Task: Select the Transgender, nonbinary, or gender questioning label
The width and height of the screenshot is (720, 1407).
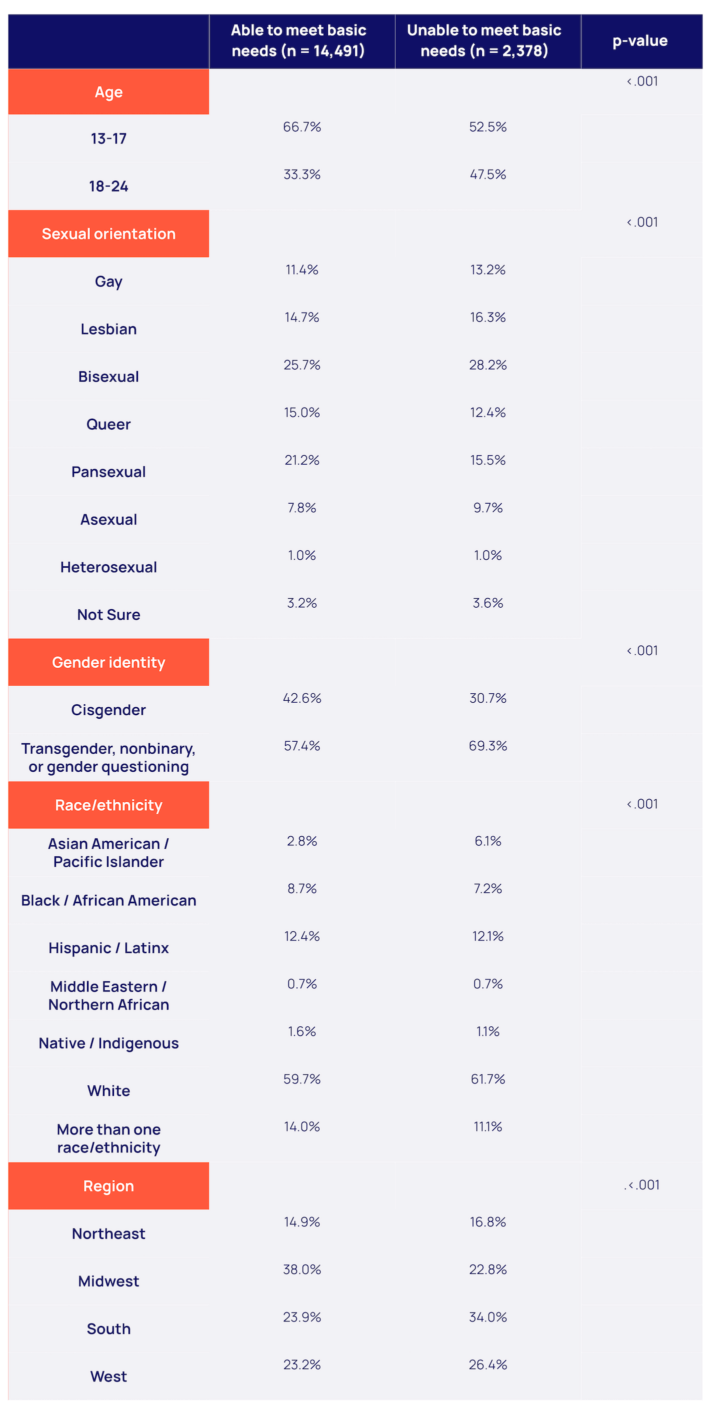Action: 109,758
